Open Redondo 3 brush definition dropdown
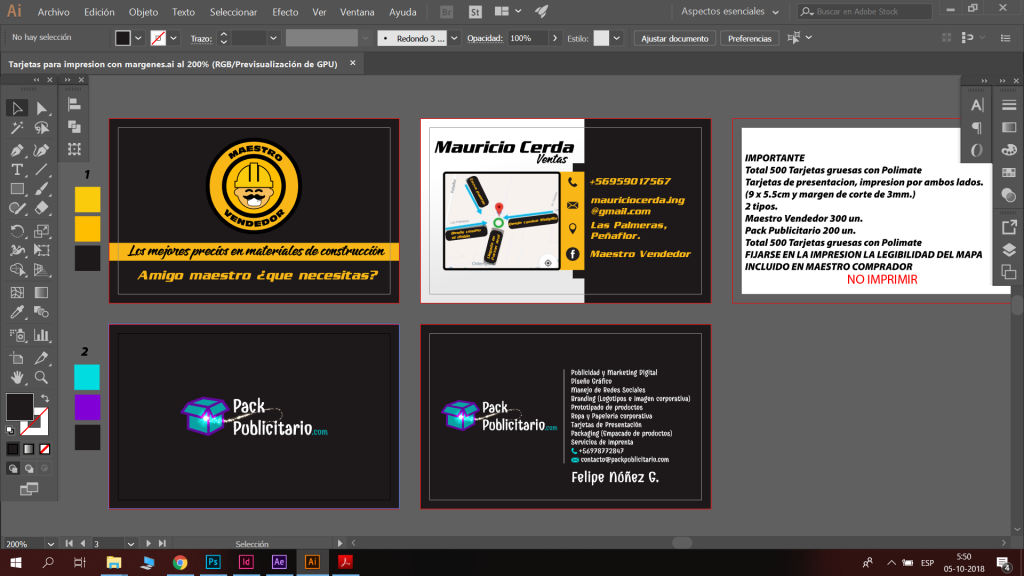This screenshot has width=1024, height=576. [454, 39]
